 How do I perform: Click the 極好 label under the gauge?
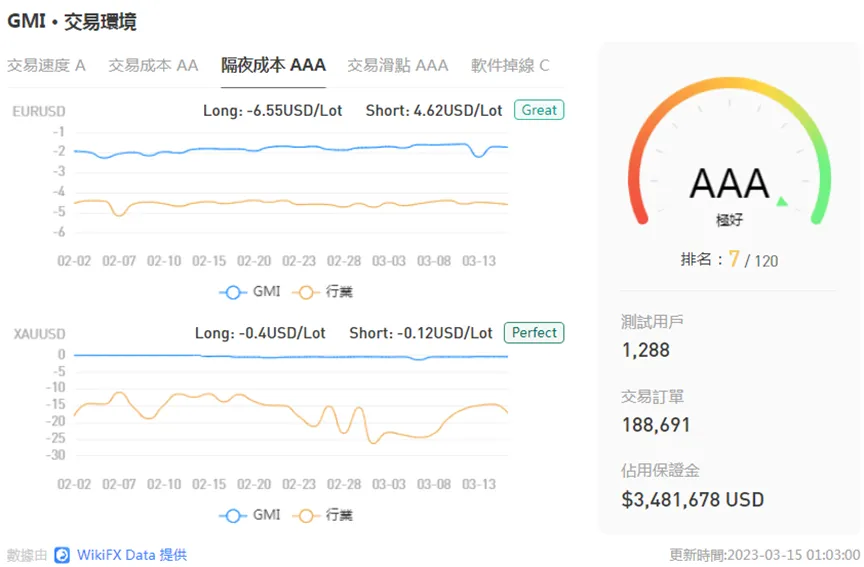(729, 220)
